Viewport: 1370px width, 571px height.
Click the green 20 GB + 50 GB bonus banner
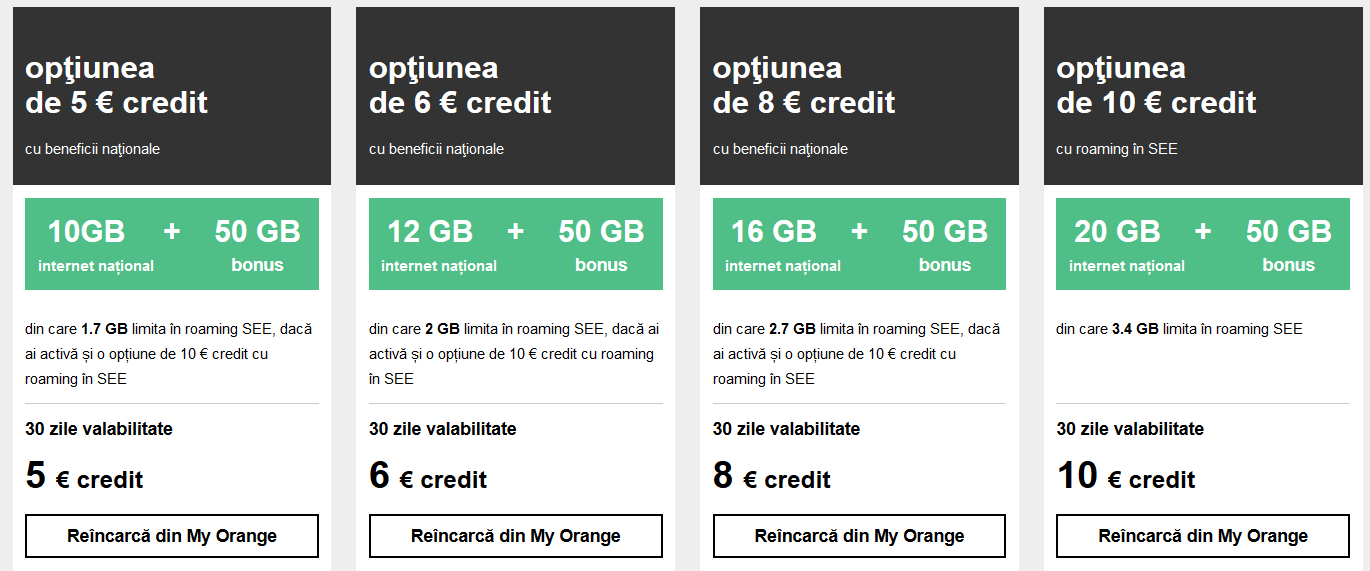click(x=1203, y=244)
